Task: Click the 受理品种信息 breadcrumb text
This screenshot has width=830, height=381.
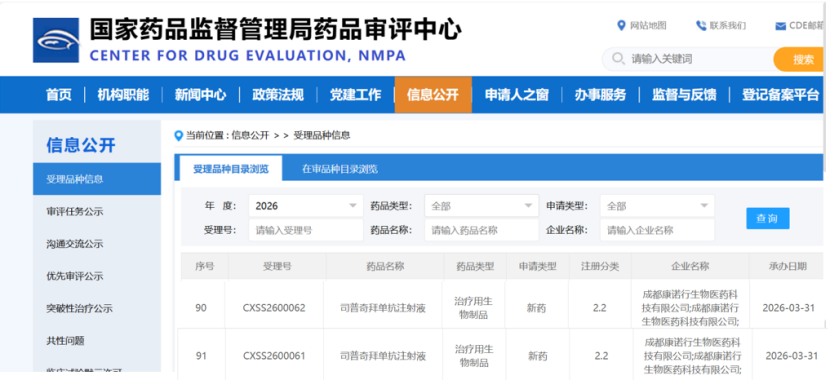Action: point(322,135)
